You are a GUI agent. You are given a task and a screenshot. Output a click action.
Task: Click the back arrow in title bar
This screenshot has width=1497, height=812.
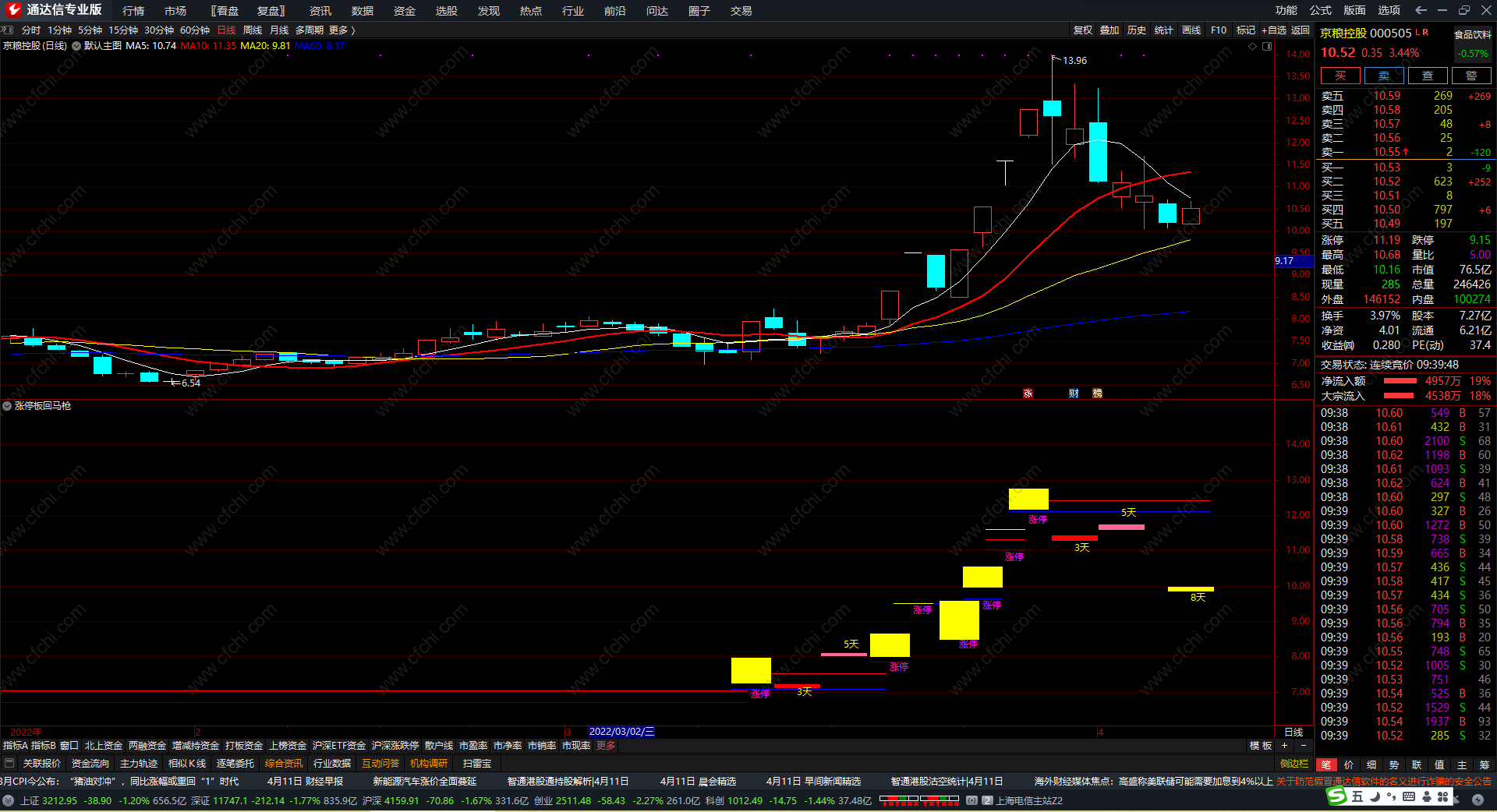click(1421, 10)
